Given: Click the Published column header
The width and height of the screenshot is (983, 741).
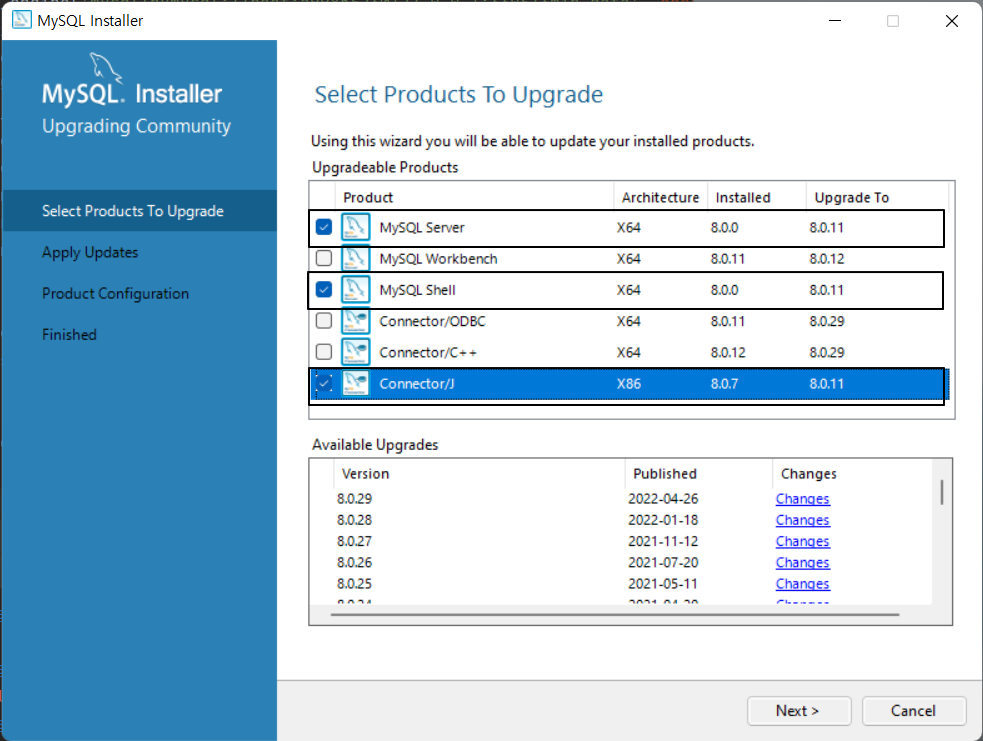Looking at the screenshot, I should 699,474.
